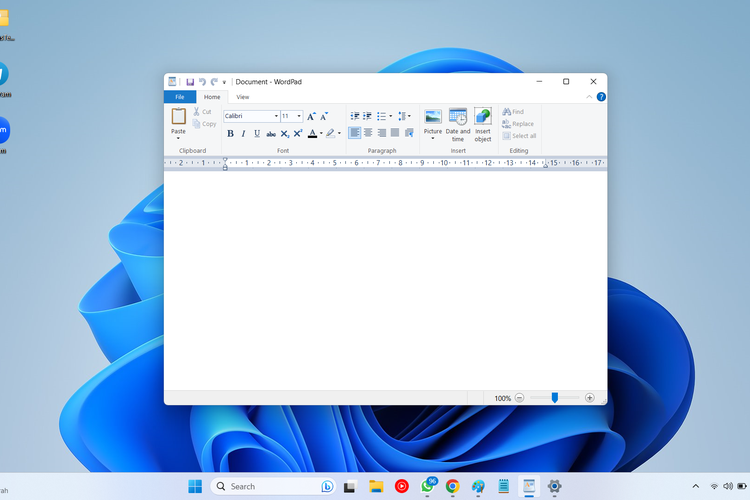Expand the font size dropdown
The image size is (750, 500).
(x=298, y=116)
